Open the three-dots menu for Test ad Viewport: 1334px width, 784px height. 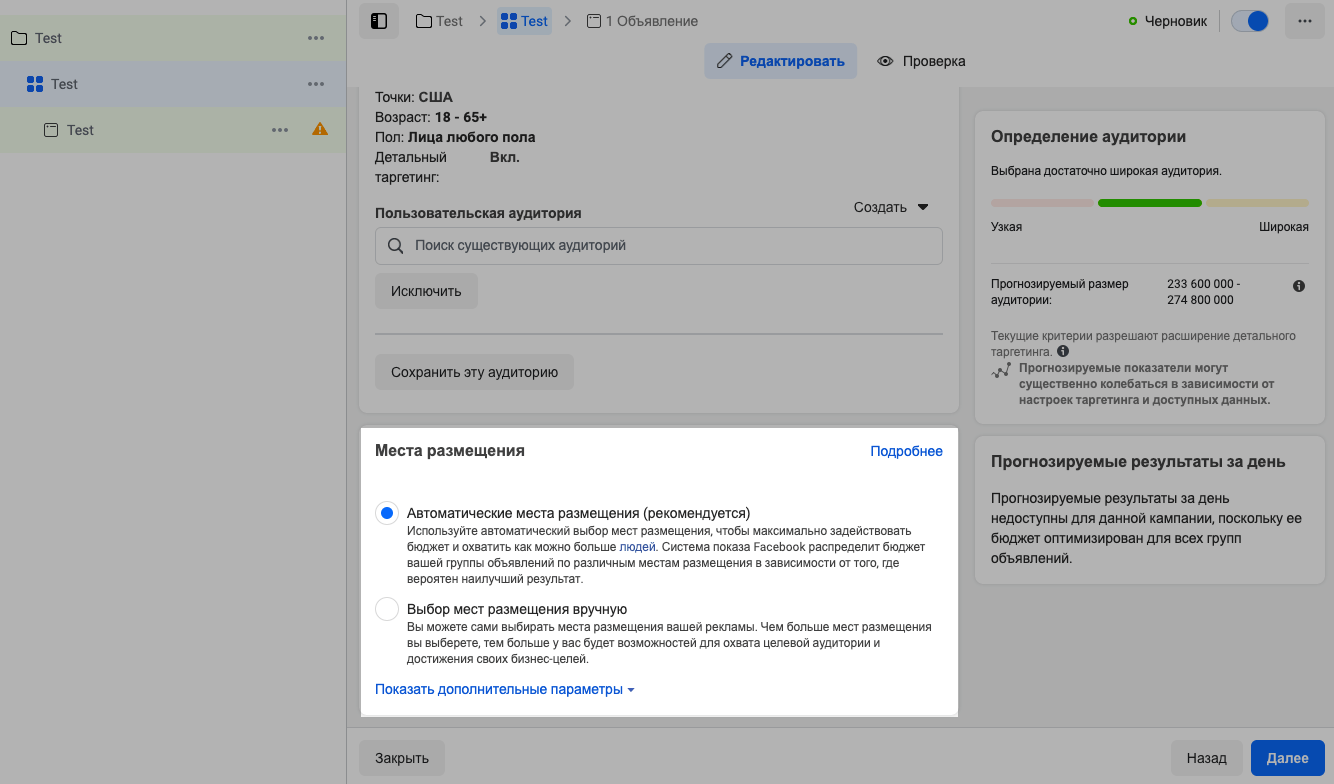coord(280,130)
